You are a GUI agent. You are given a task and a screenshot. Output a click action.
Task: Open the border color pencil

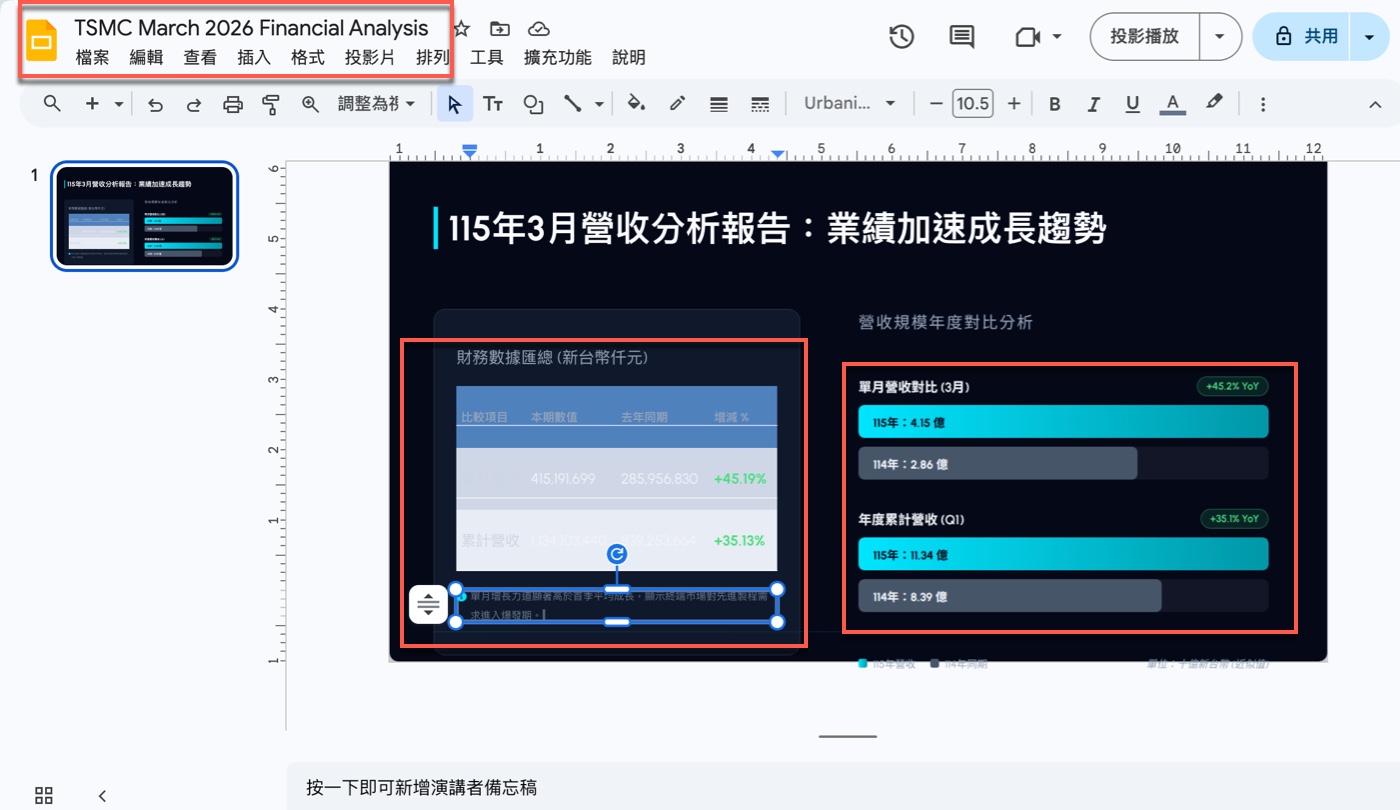coord(677,104)
